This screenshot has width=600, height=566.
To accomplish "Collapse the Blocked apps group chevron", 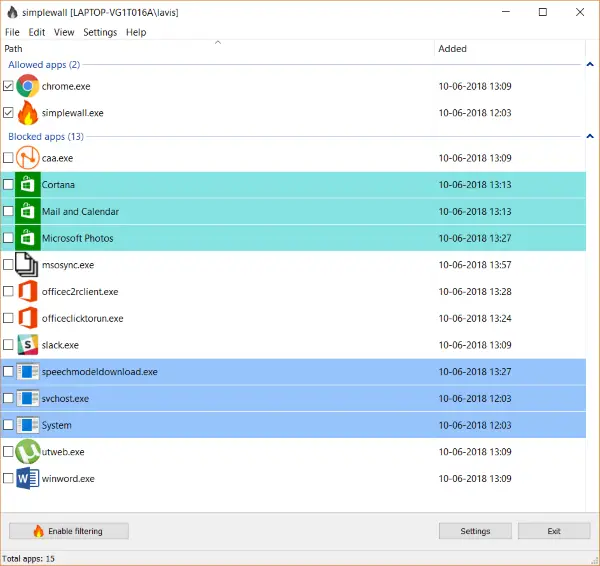I will [x=590, y=136].
